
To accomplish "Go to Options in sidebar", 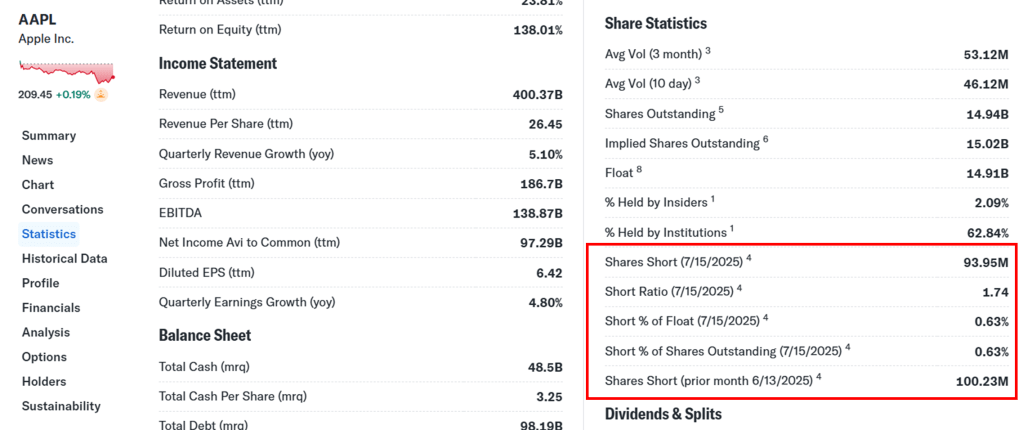I will coord(44,357).
